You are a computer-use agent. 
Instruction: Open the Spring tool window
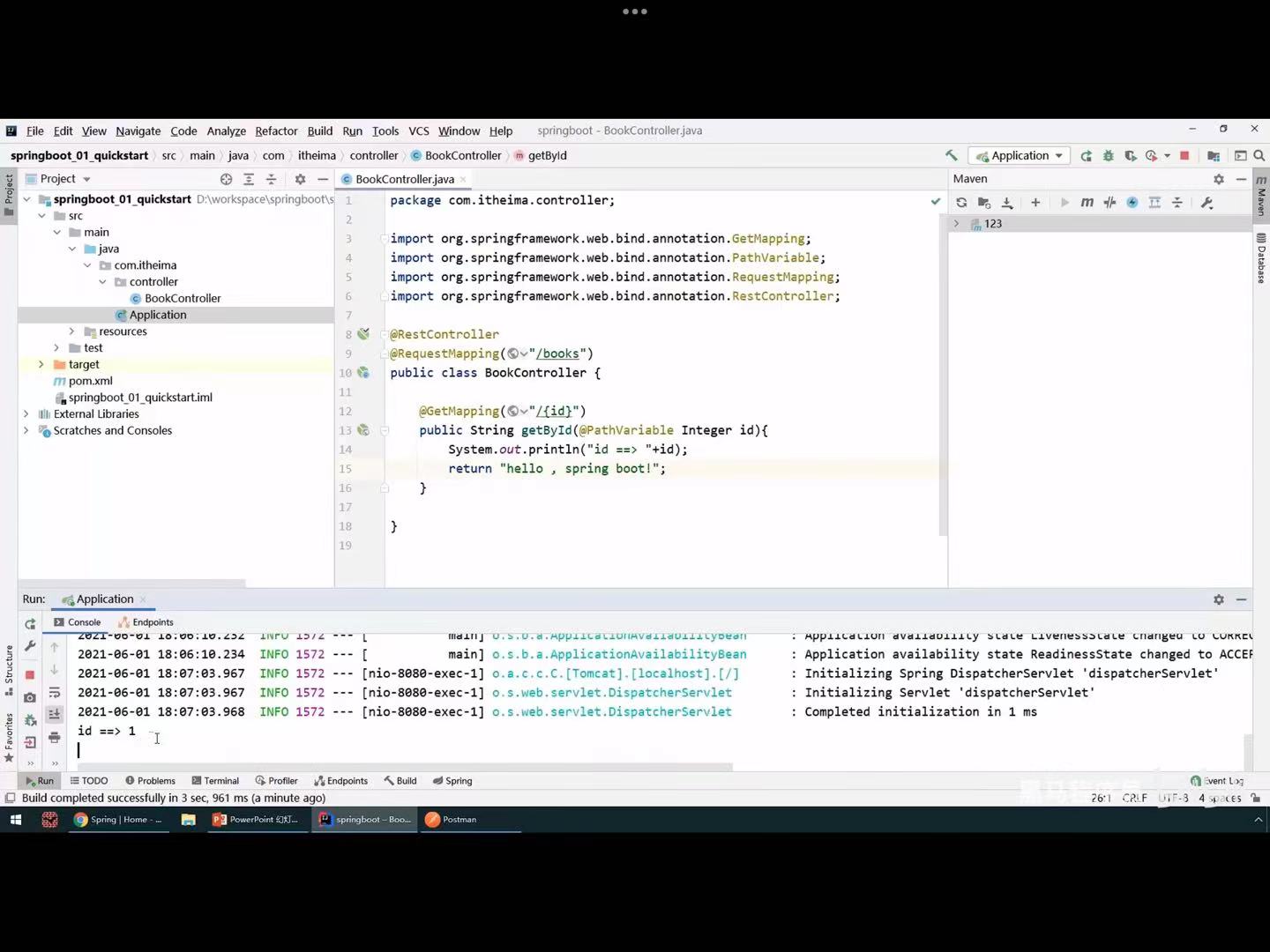[x=452, y=781]
